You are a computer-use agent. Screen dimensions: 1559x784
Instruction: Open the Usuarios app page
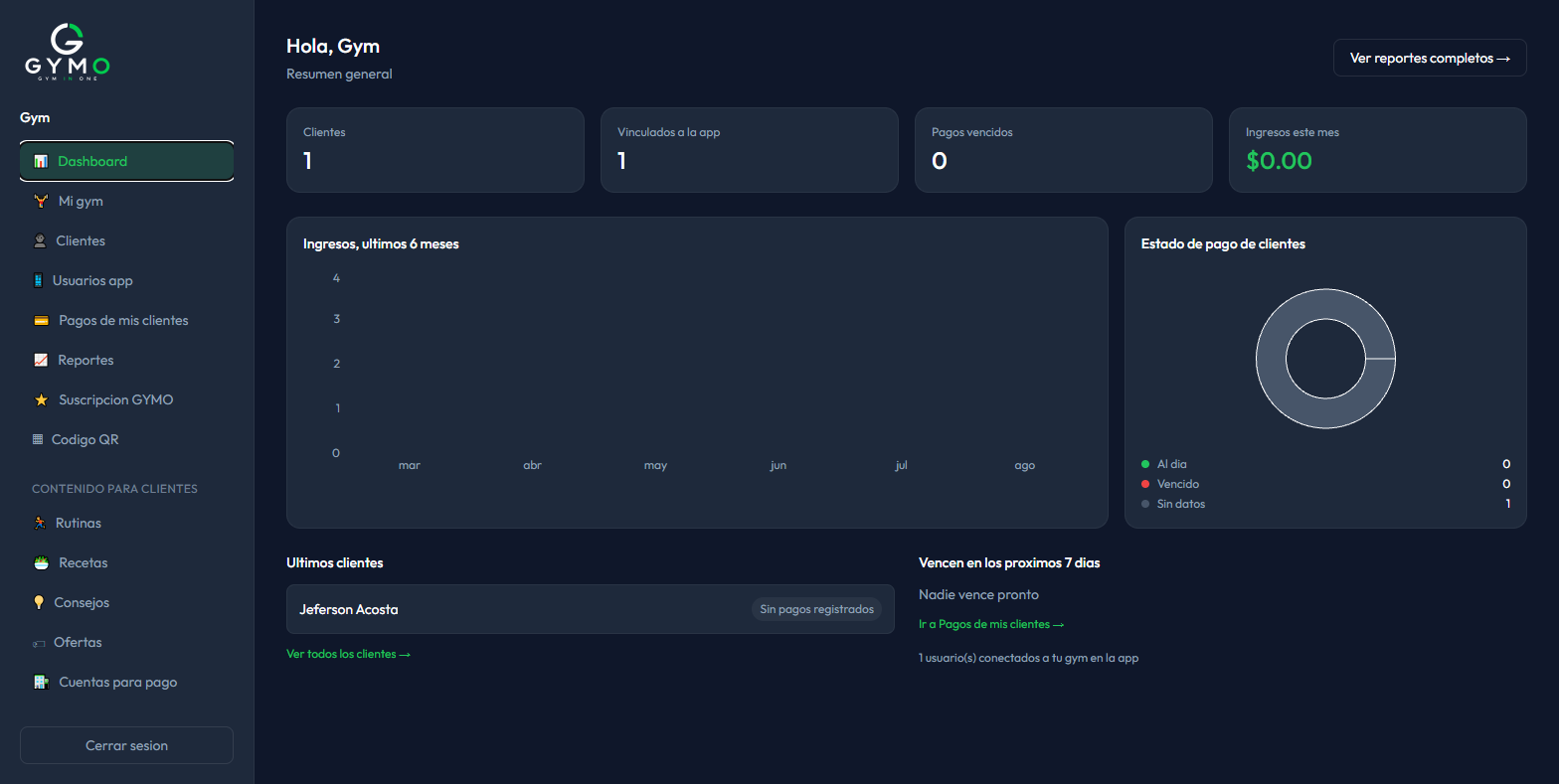[126, 280]
